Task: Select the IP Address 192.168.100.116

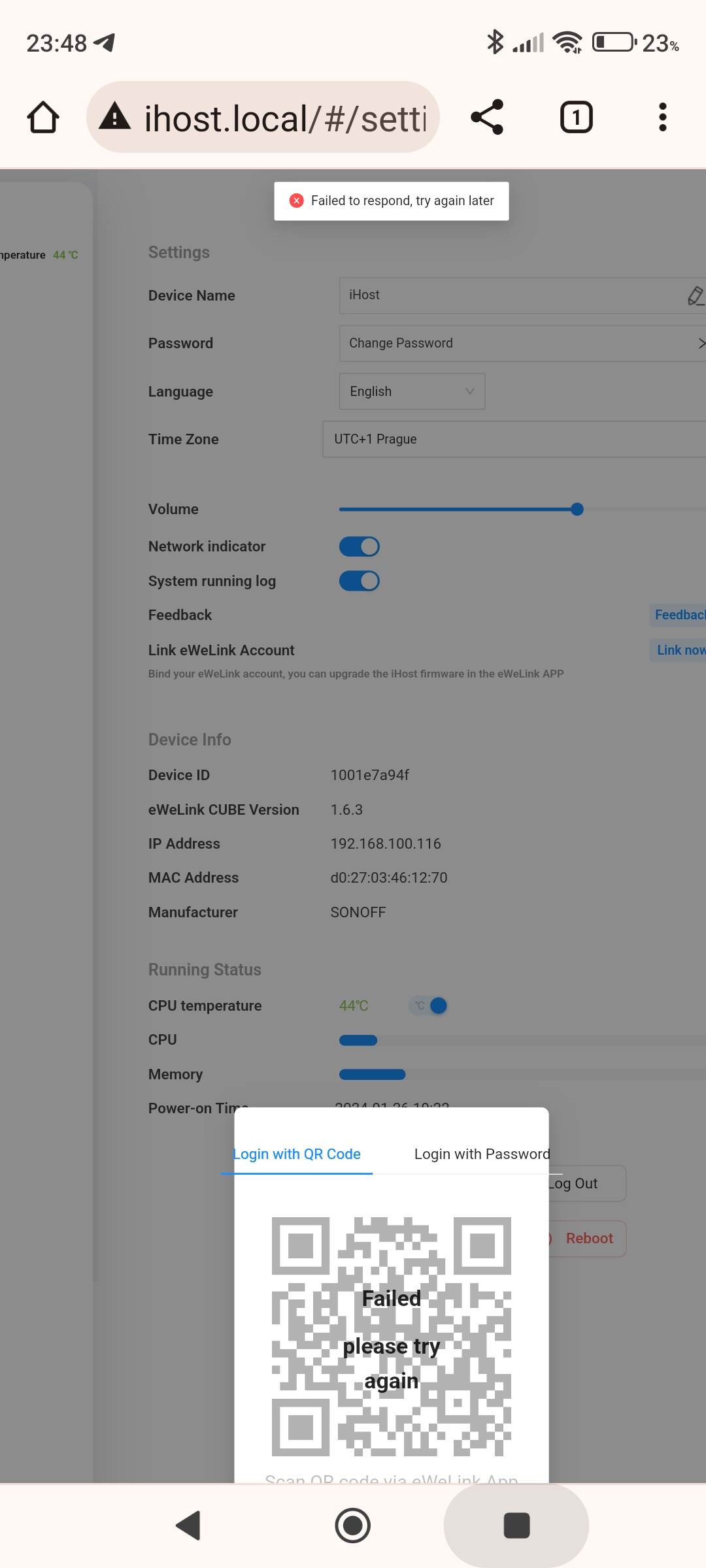Action: point(386,843)
